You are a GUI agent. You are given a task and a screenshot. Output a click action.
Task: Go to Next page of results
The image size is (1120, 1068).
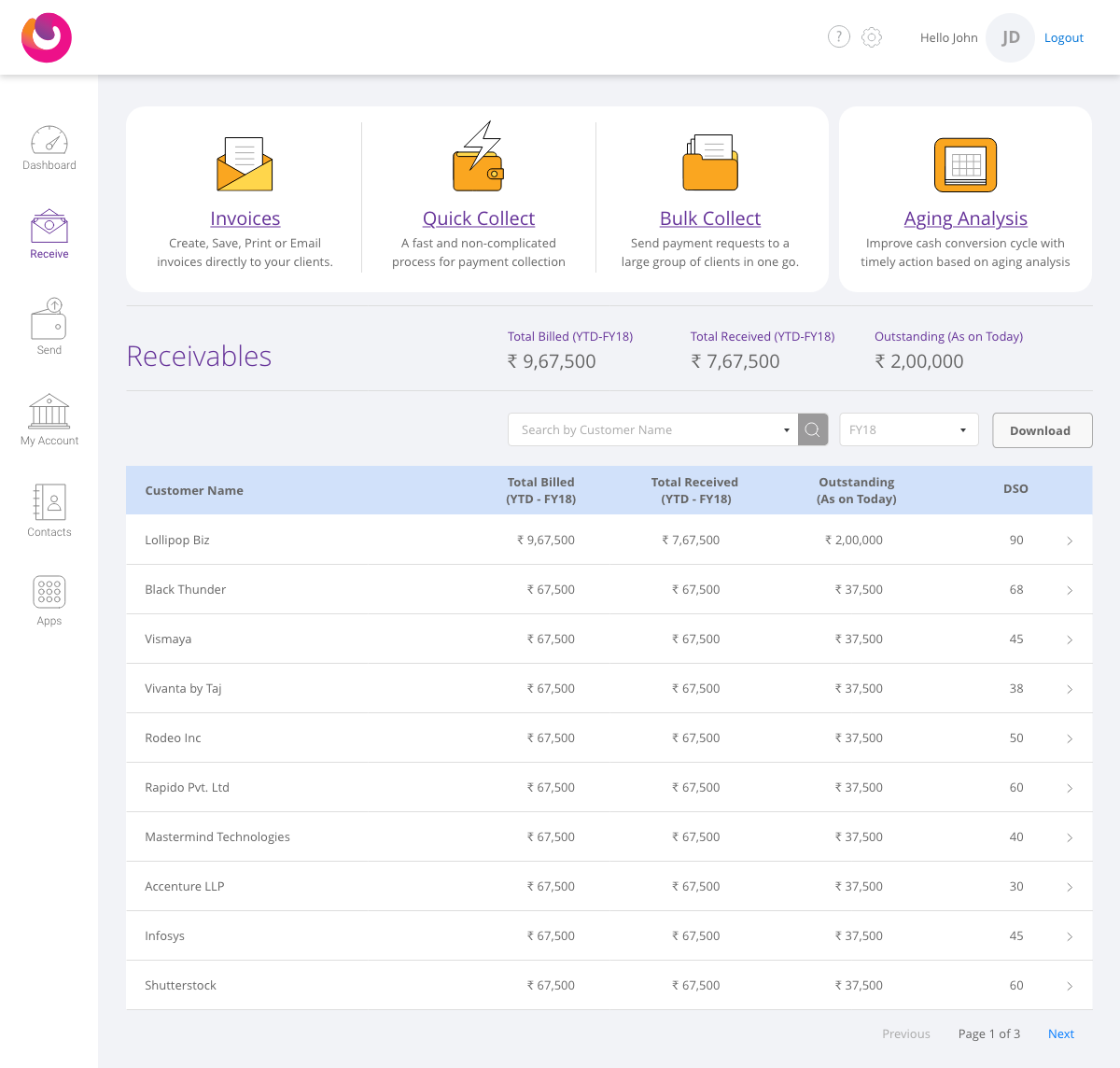[1061, 1033]
